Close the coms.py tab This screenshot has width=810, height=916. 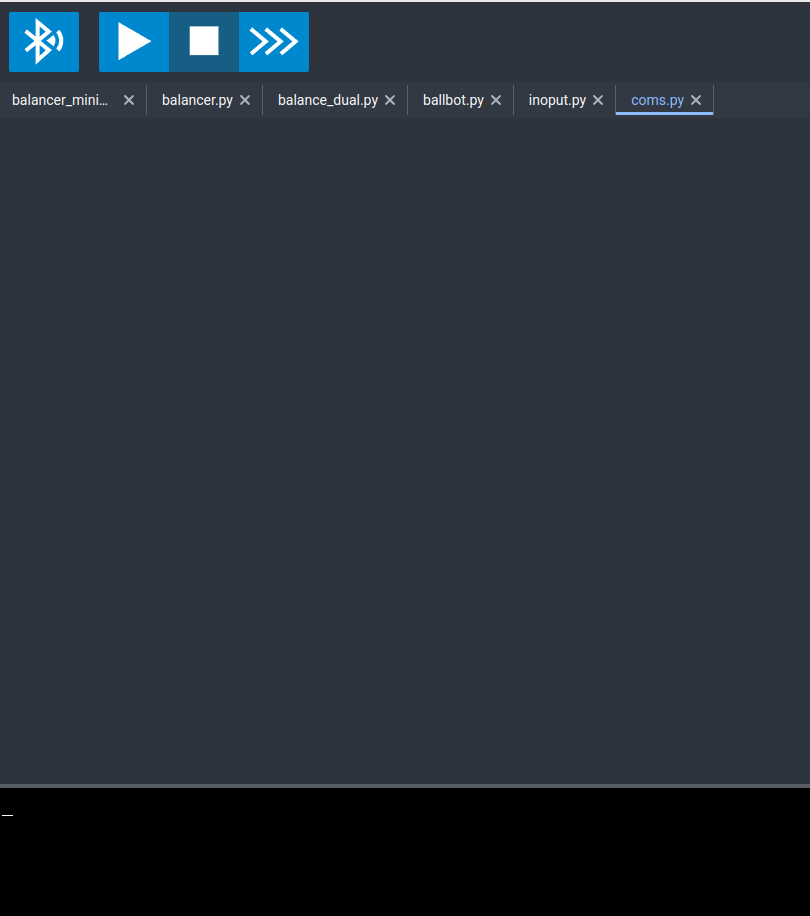pyautogui.click(x=695, y=100)
